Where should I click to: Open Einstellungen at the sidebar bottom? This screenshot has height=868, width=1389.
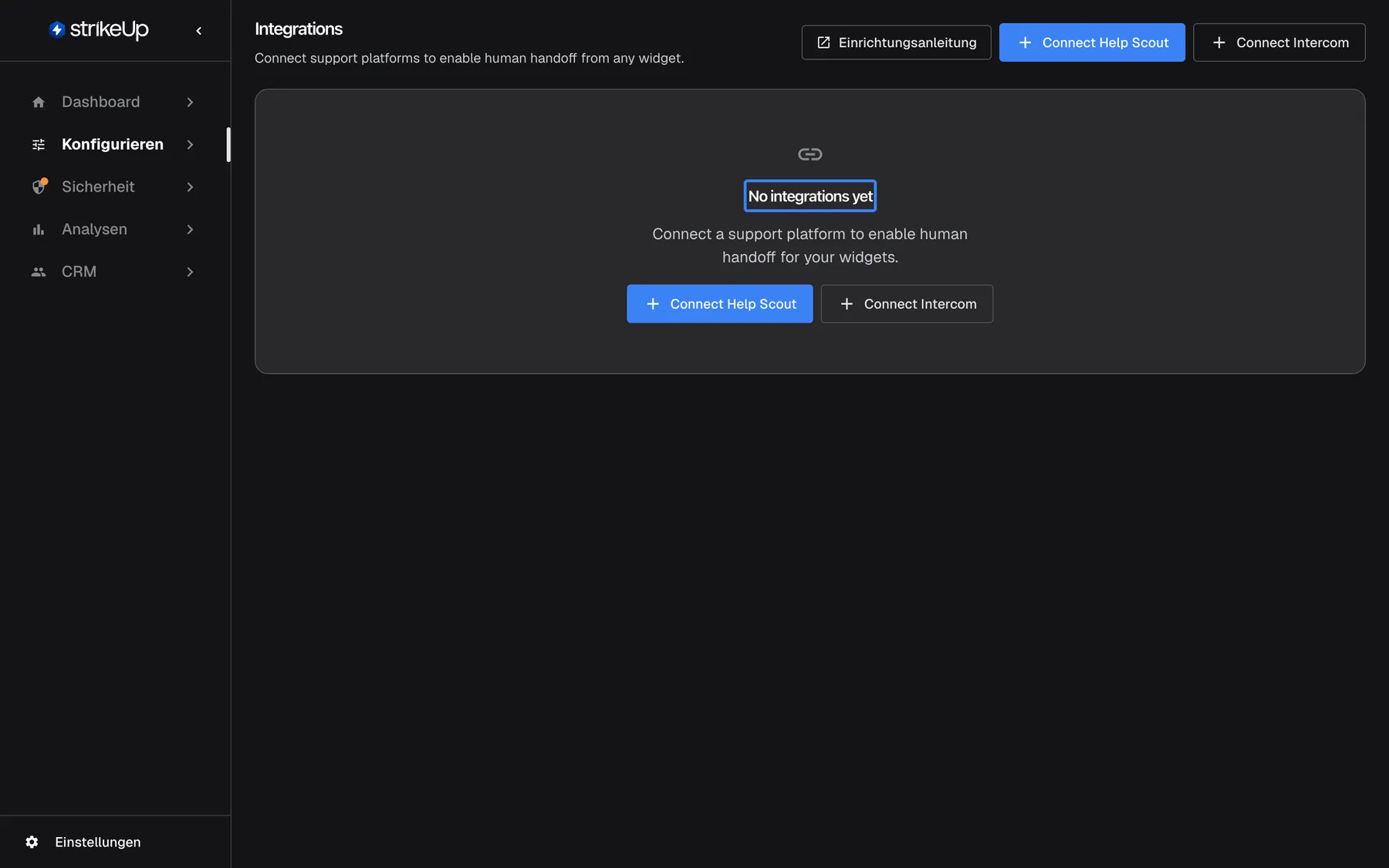(x=115, y=842)
